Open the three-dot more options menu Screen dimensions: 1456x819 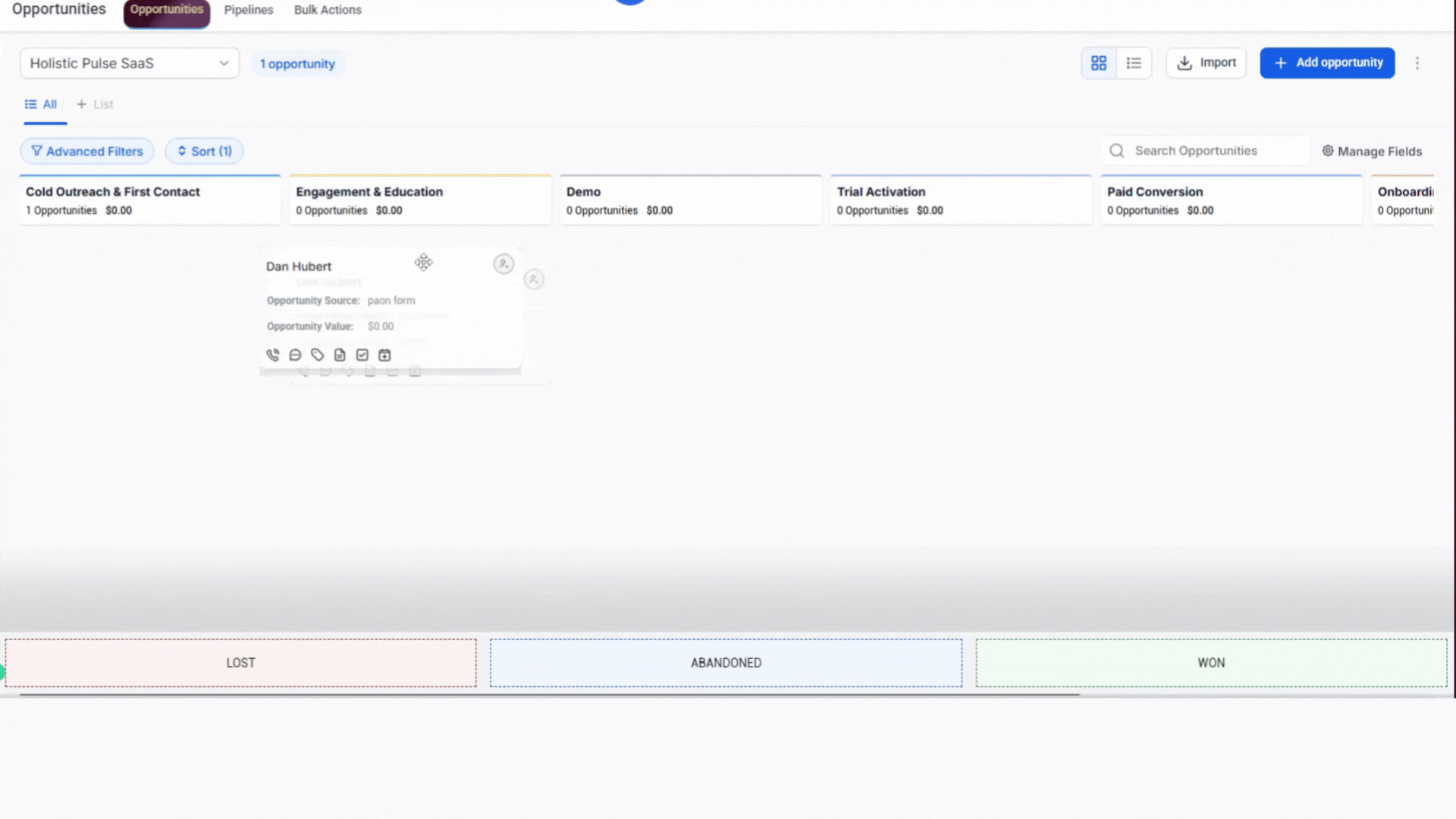click(1417, 63)
